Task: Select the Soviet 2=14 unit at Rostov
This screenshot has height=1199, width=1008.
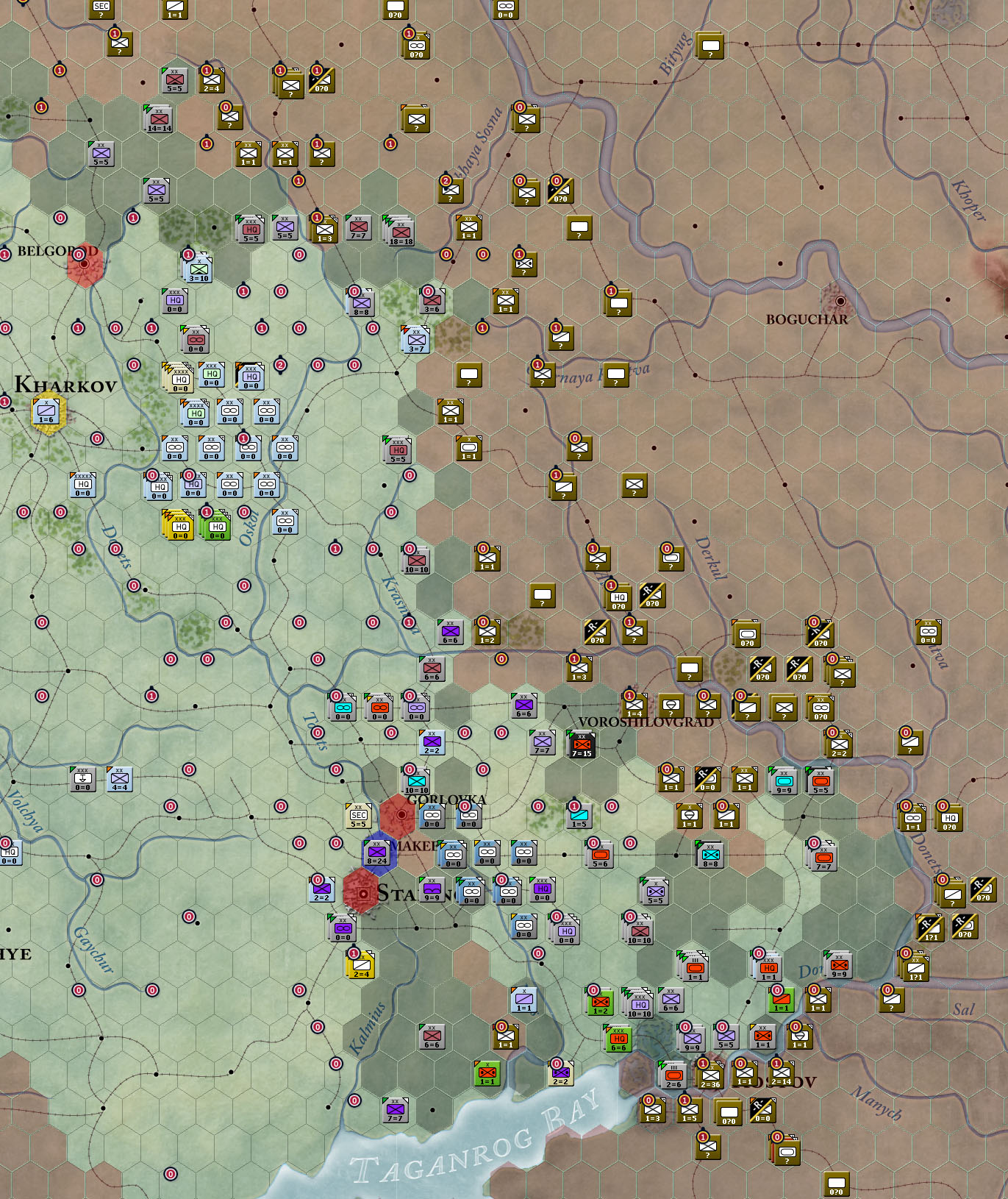Action: 781,1073
